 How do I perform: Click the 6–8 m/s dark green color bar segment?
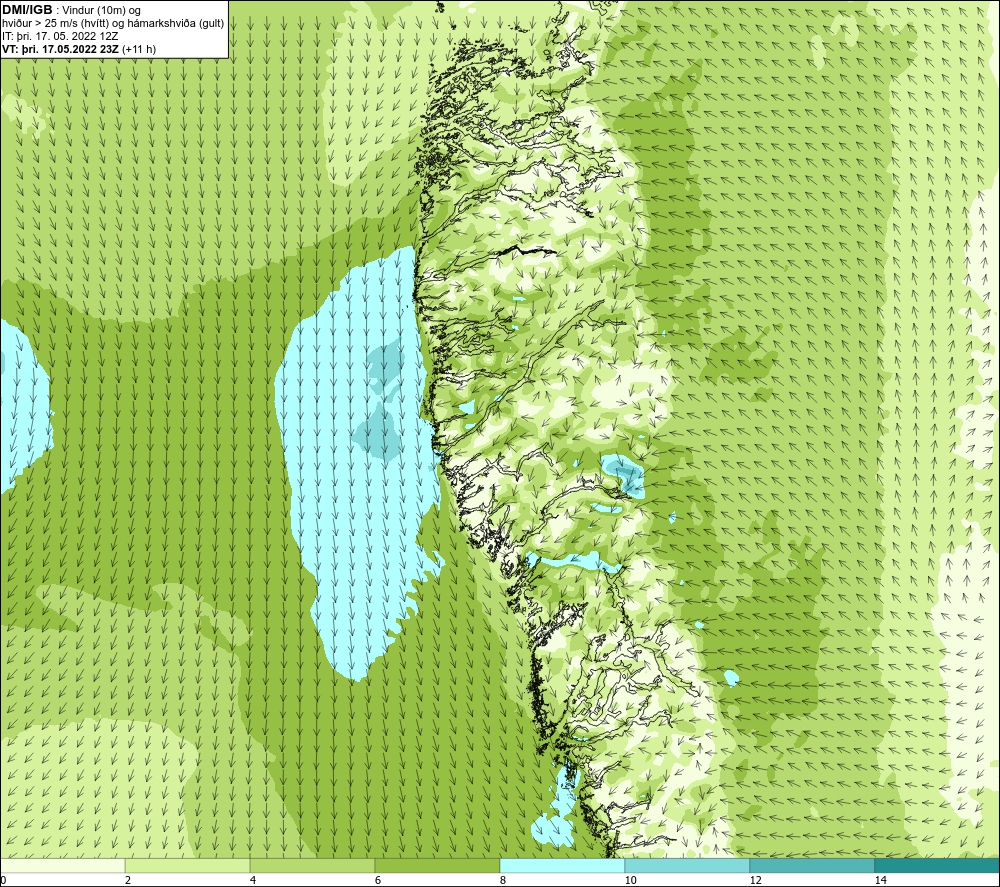(438, 865)
